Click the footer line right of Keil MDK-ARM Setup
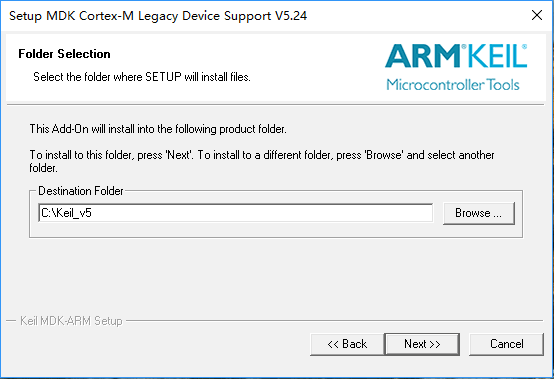This screenshot has width=554, height=379. [335, 321]
